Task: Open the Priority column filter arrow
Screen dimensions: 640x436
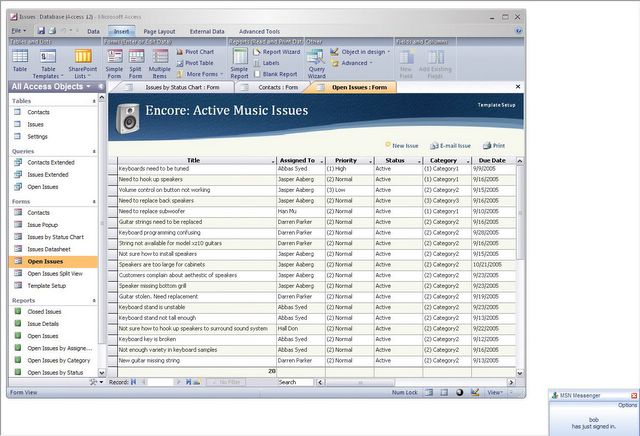Action: (x=371, y=161)
